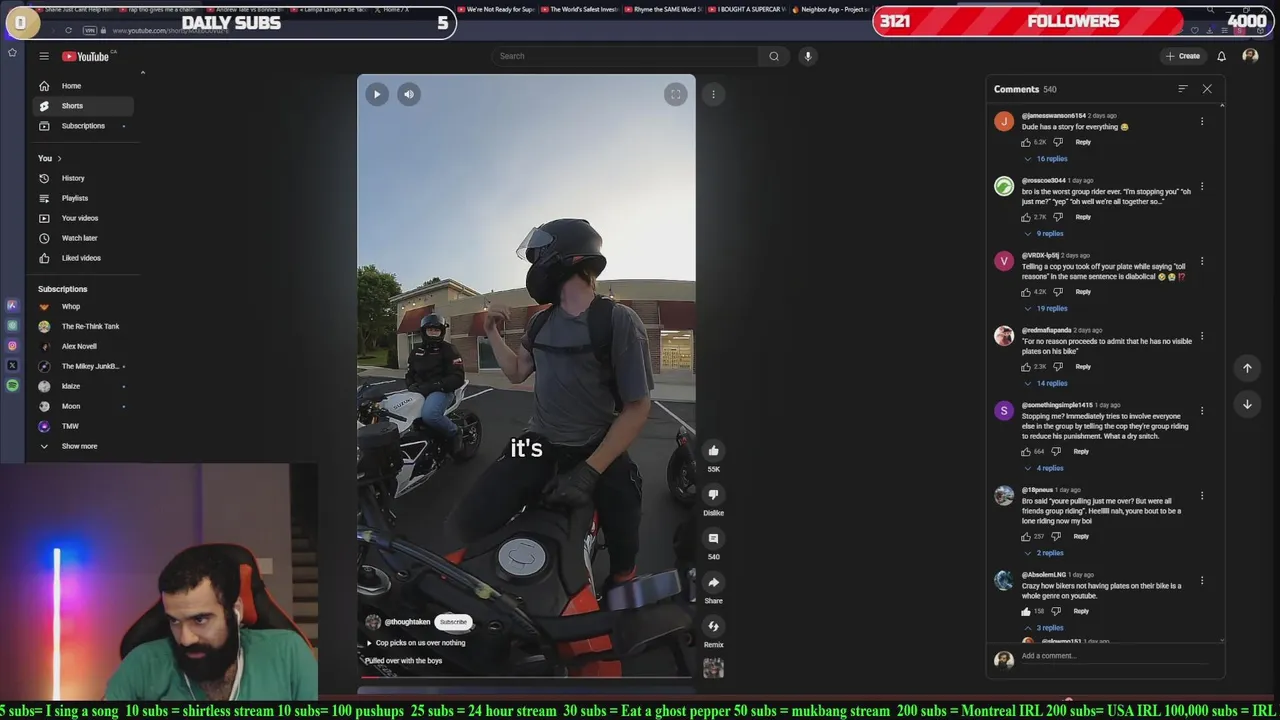Like the Short with 55K likes
The image size is (1280, 720).
point(713,451)
